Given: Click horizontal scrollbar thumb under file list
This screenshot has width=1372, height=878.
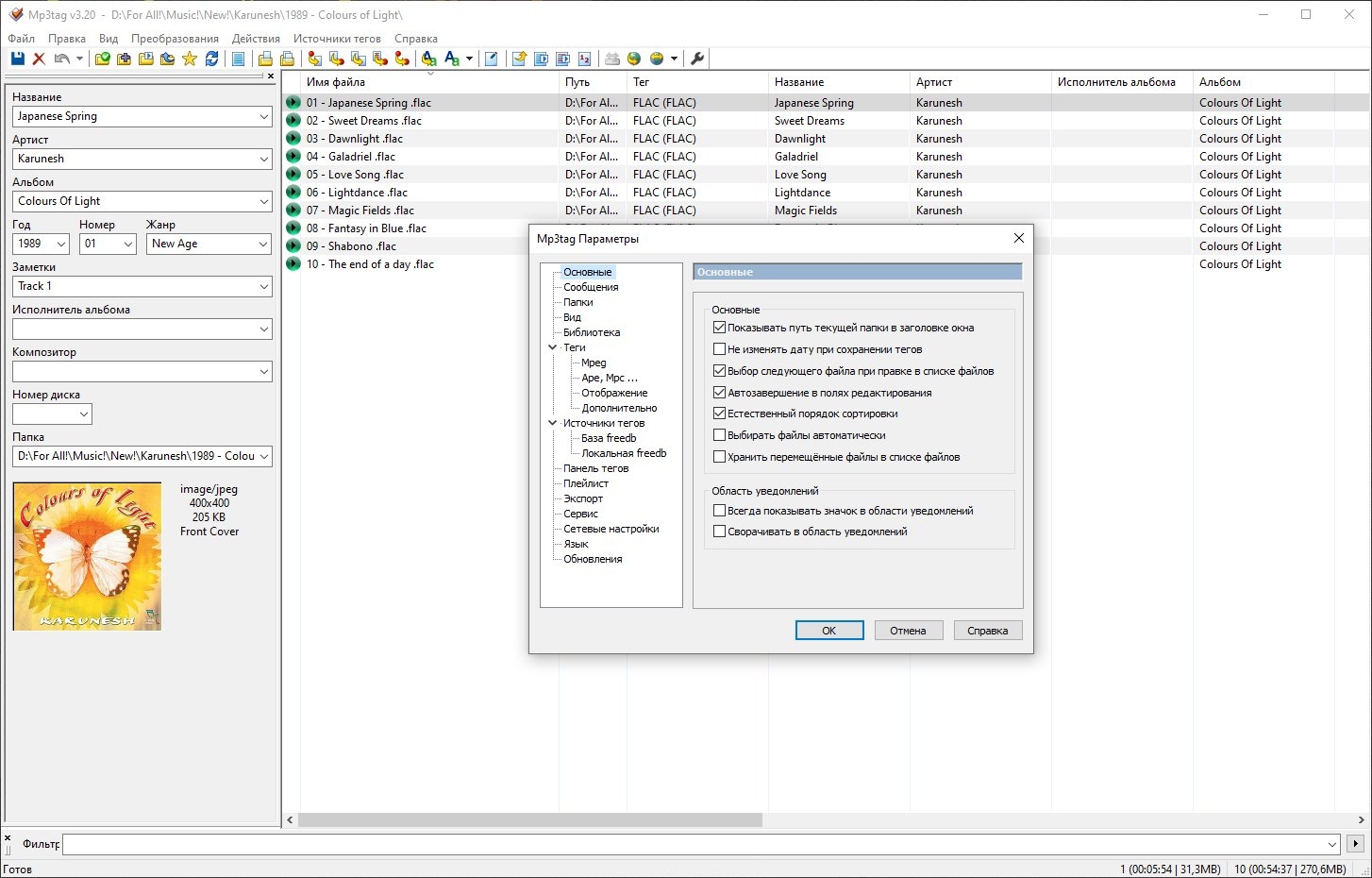Looking at the screenshot, I should [530, 820].
